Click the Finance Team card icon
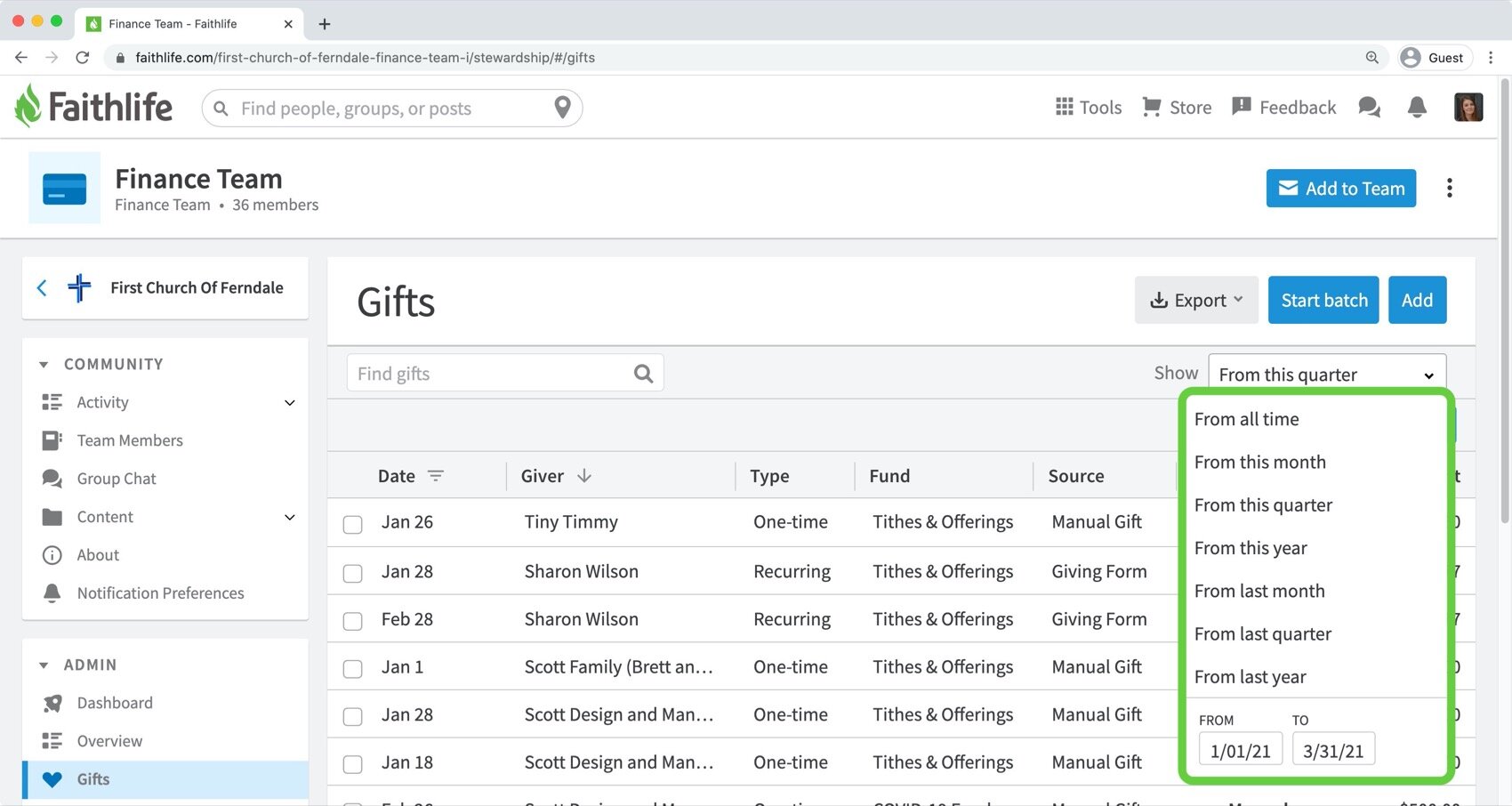 (x=65, y=188)
